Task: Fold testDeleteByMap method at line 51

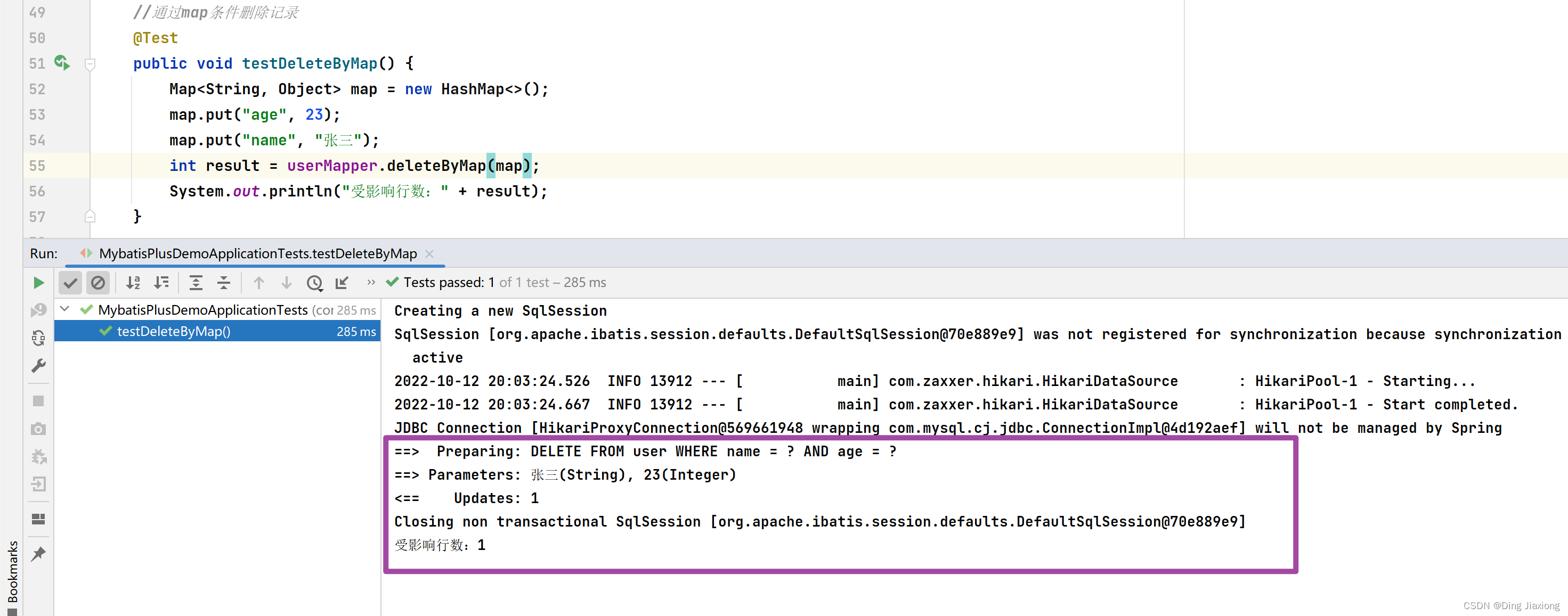Action: pyautogui.click(x=90, y=64)
